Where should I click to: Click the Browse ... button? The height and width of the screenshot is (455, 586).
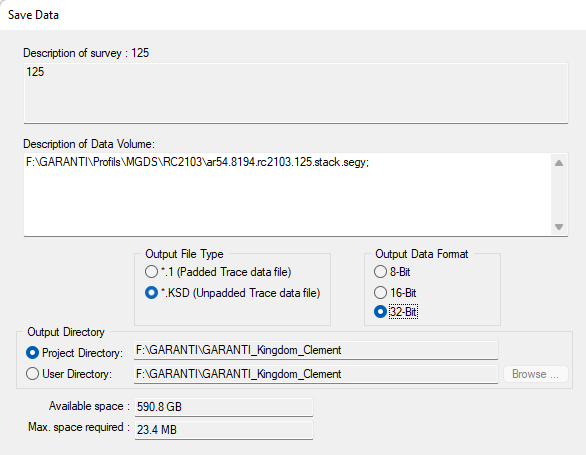tap(536, 374)
